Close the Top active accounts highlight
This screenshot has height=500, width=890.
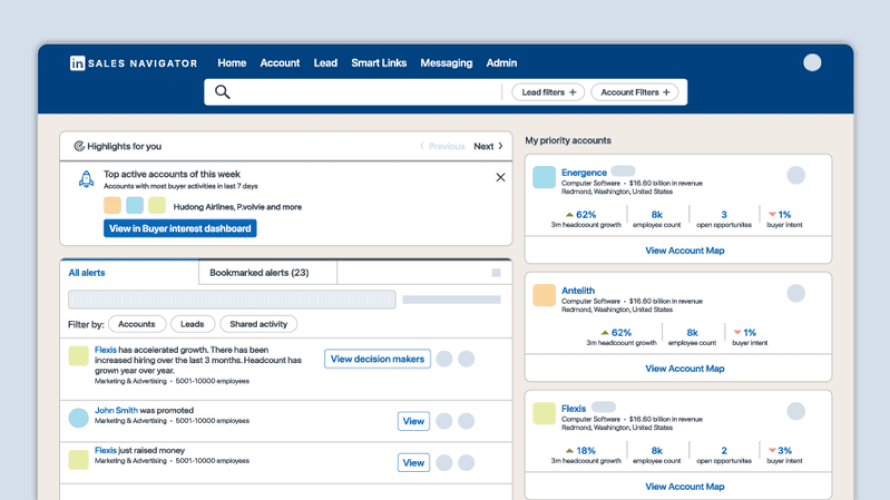pos(500,178)
